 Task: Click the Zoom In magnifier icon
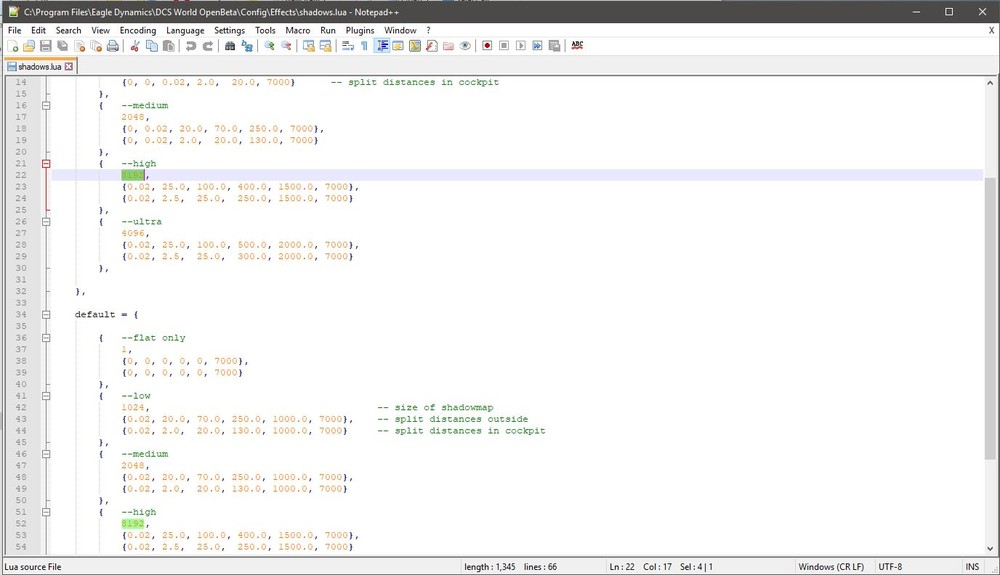click(270, 46)
